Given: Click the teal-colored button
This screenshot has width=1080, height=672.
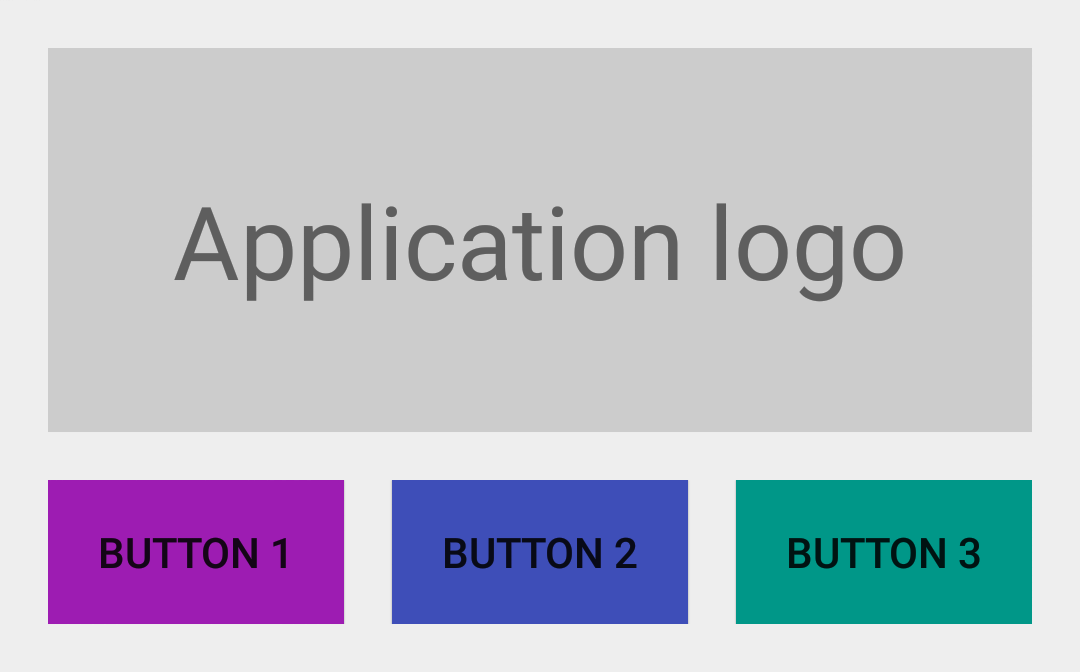Looking at the screenshot, I should (x=884, y=552).
